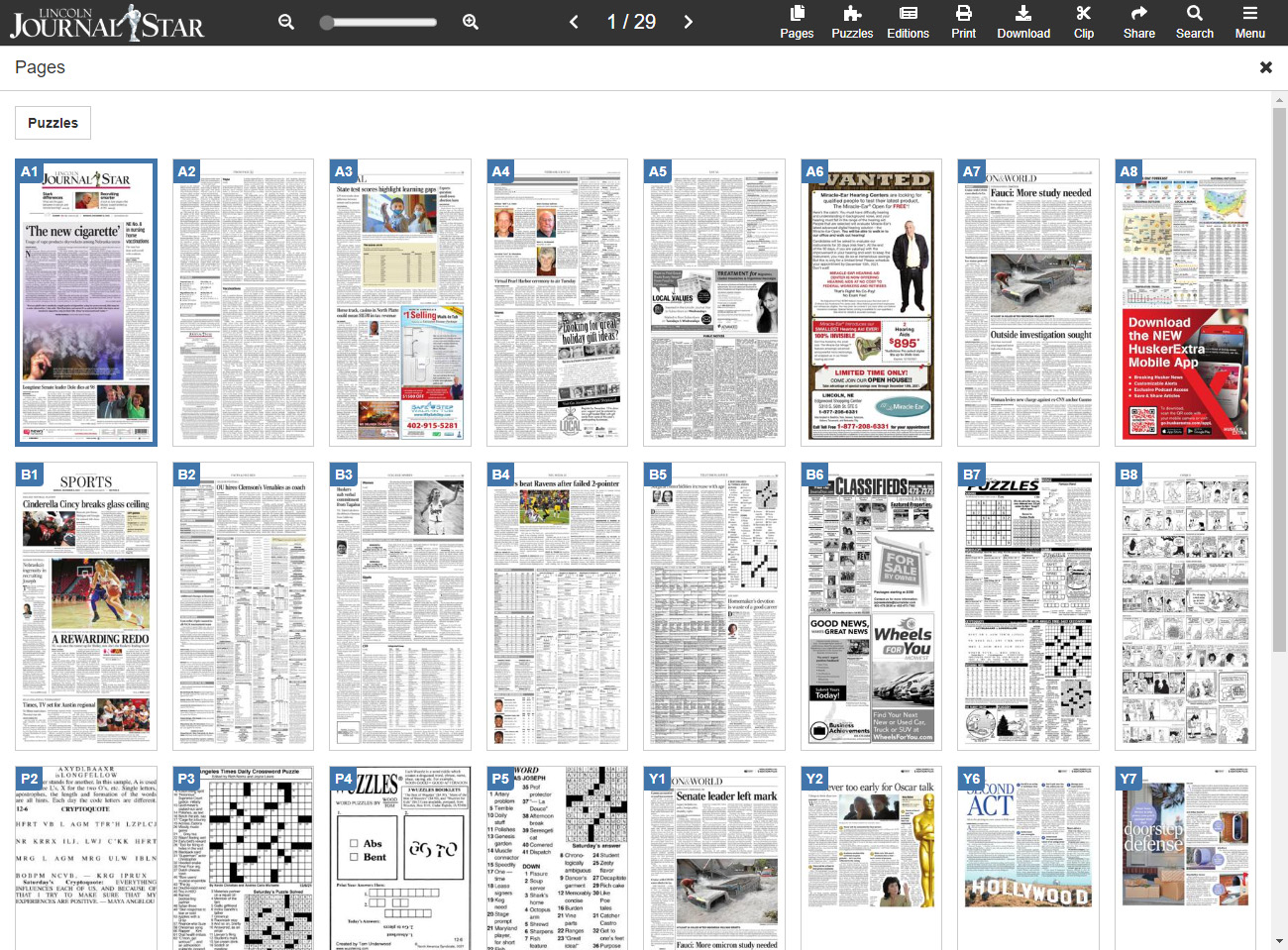
Task: Open Sports page B1 thumbnail
Action: point(86,605)
